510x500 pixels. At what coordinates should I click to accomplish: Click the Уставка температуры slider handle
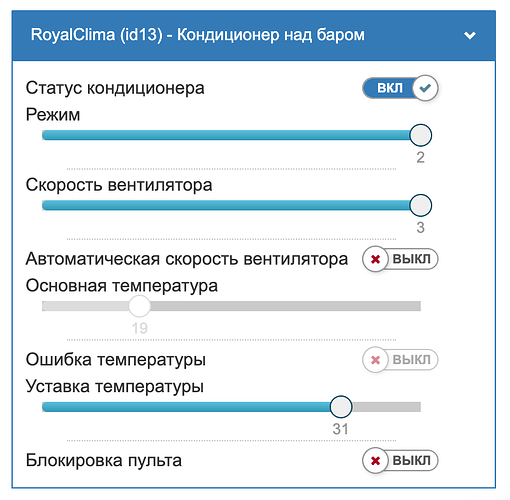tap(341, 407)
